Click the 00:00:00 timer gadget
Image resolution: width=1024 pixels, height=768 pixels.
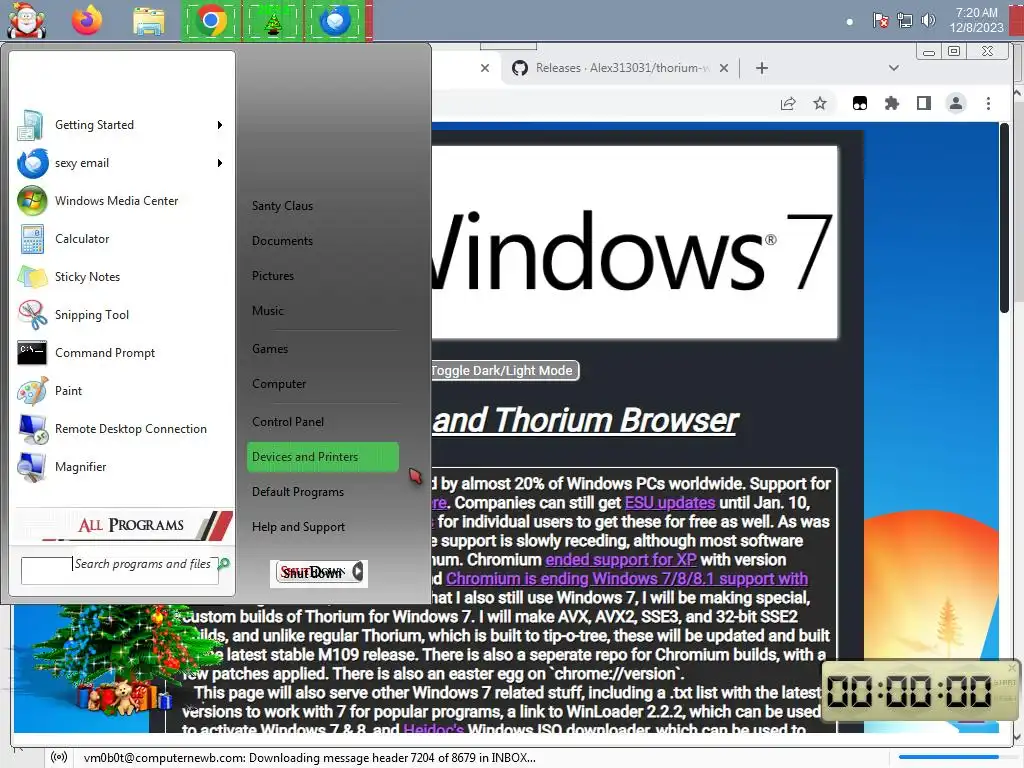920,691
